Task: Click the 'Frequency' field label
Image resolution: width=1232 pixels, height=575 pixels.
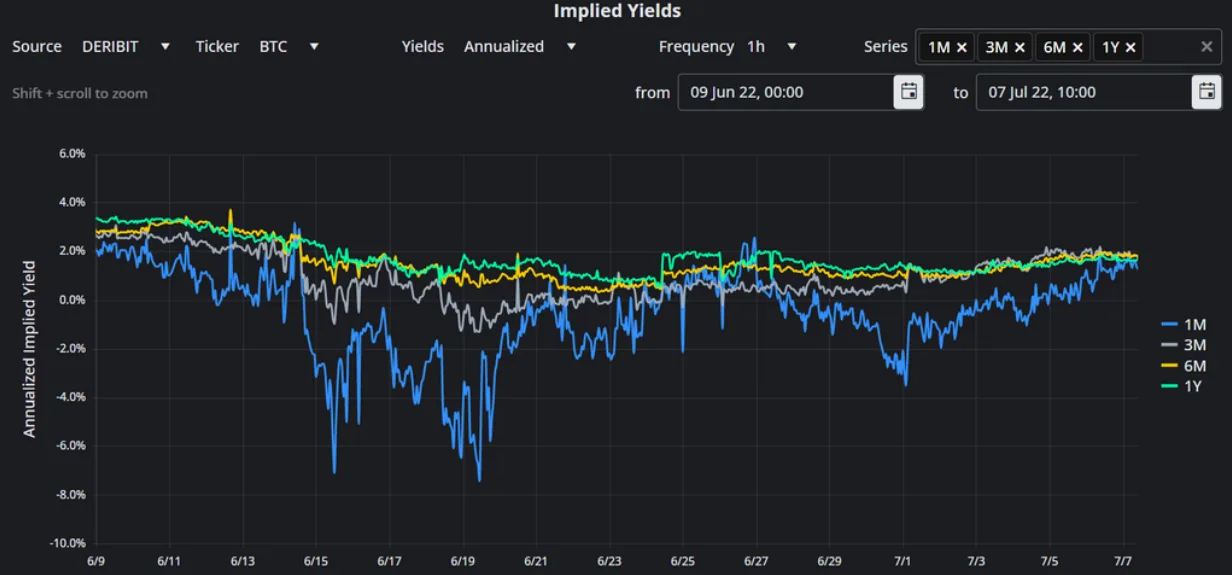Action: point(696,47)
